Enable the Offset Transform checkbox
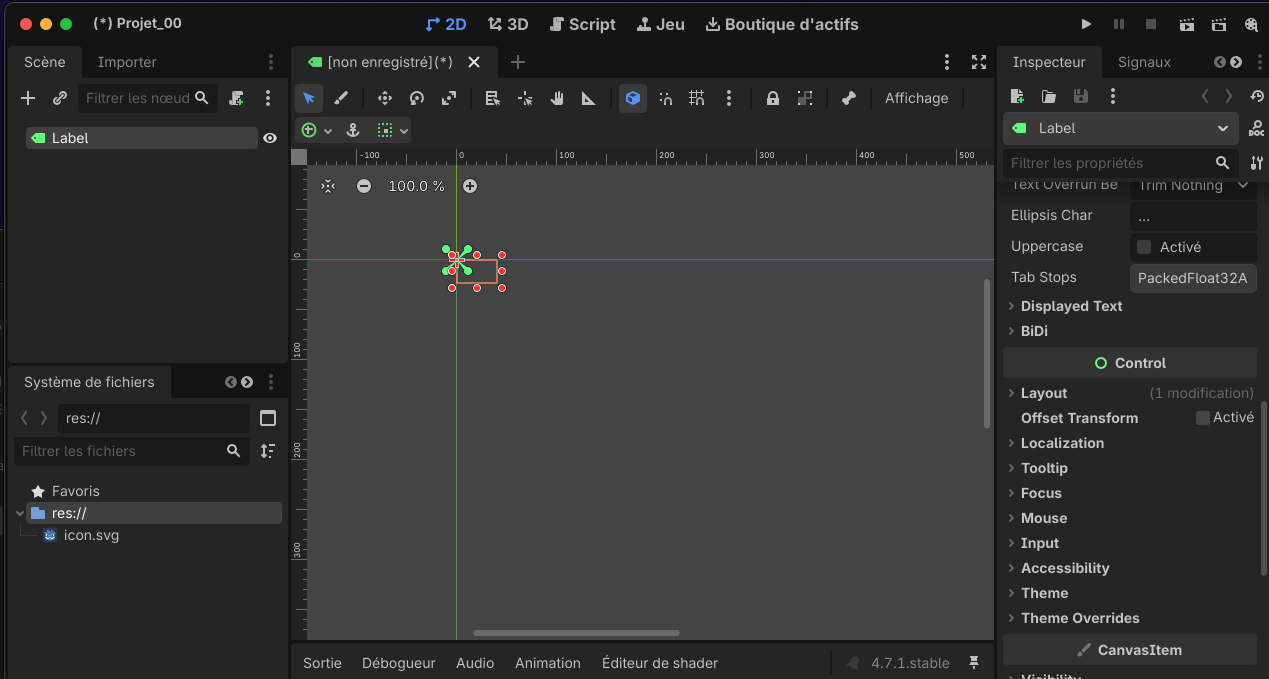The height and width of the screenshot is (679, 1269). click(1203, 418)
